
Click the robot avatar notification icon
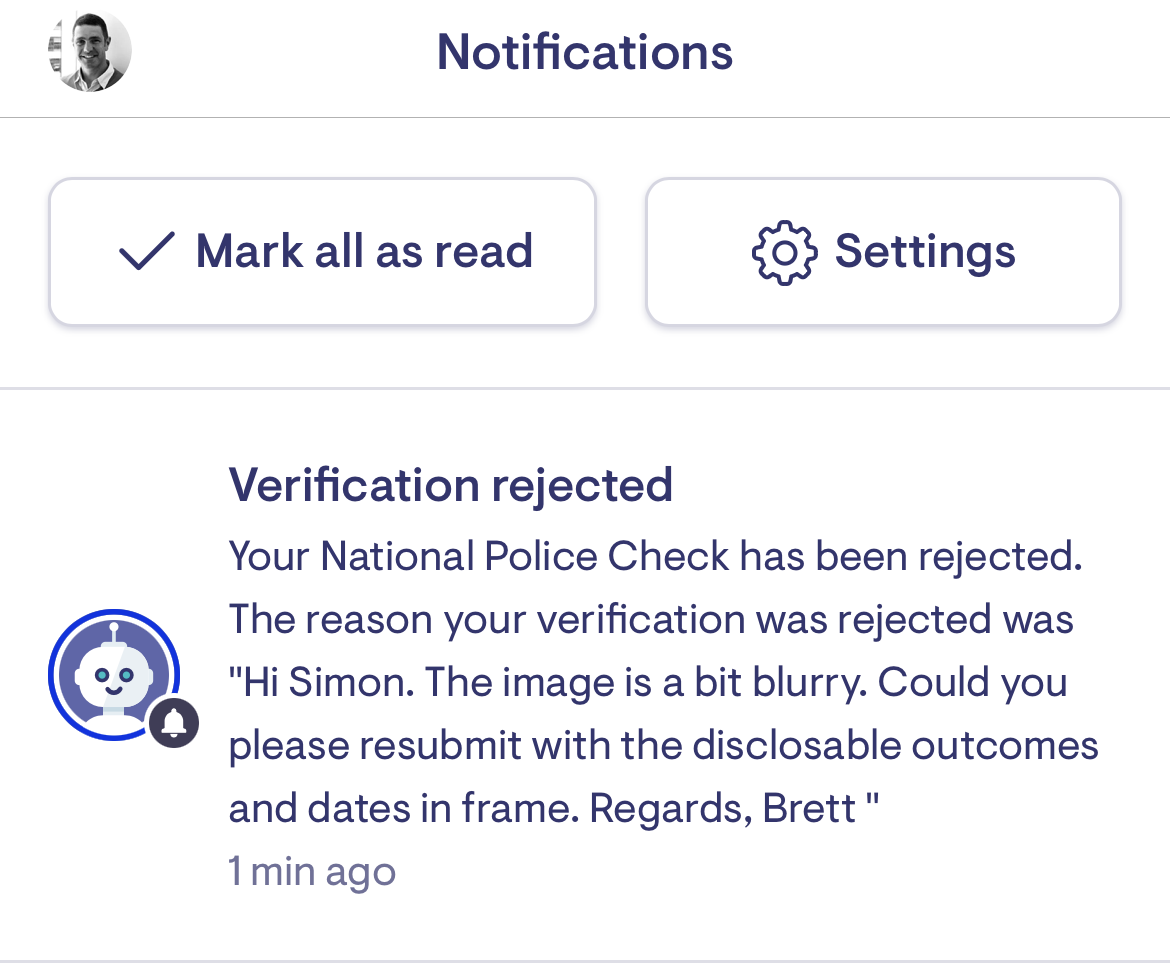click(x=113, y=676)
